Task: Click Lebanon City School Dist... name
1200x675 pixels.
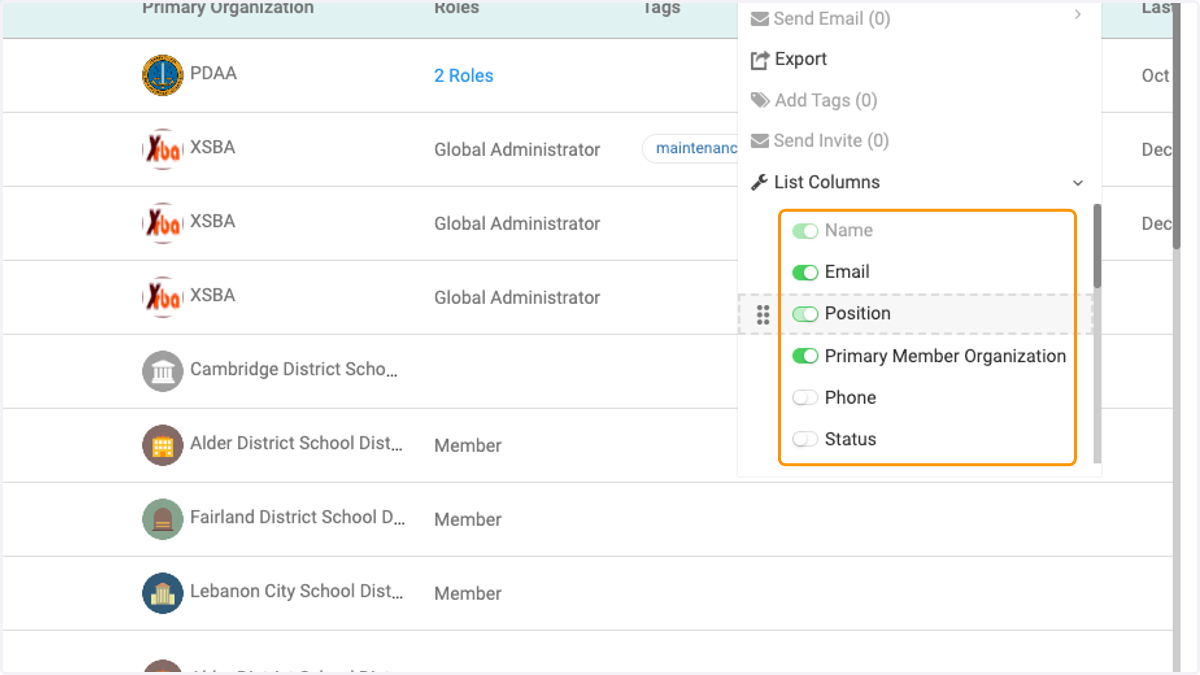Action: point(297,592)
